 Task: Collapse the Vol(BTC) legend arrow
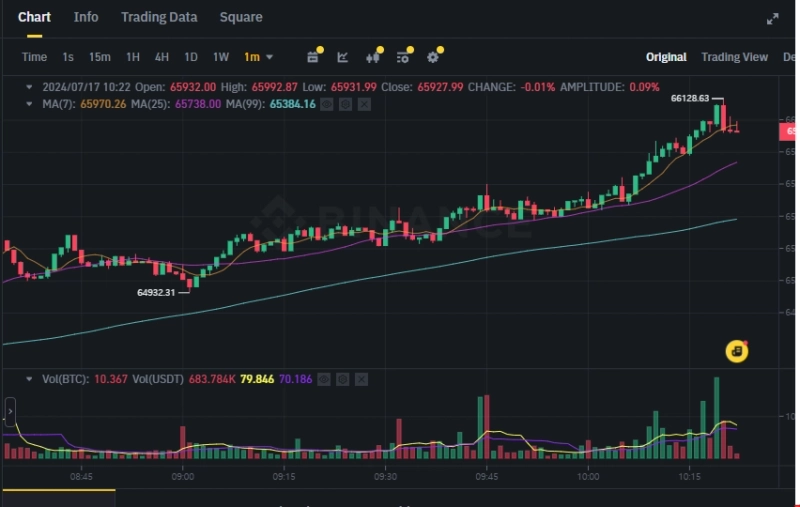[29, 379]
